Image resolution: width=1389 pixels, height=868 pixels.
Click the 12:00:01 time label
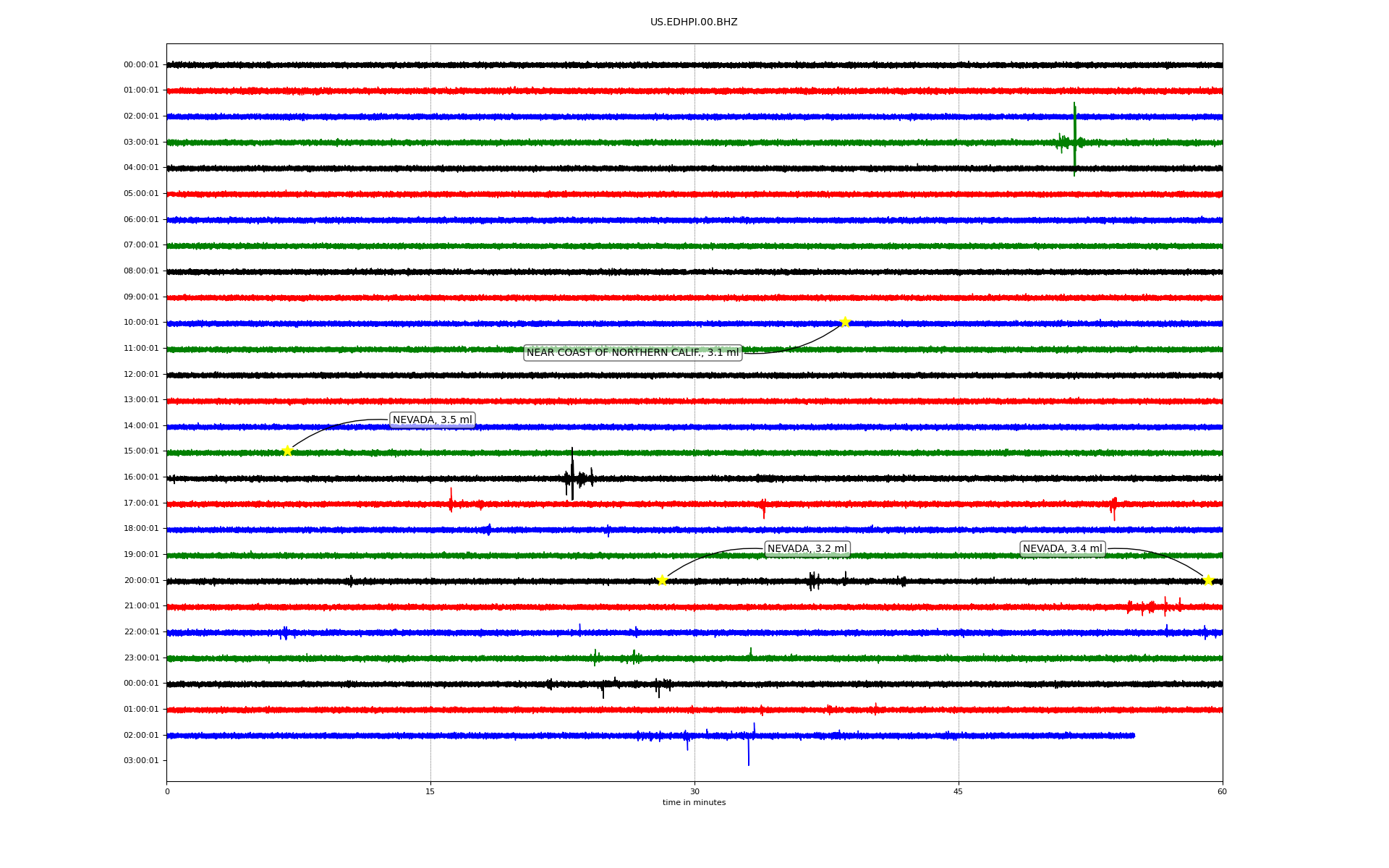141,375
